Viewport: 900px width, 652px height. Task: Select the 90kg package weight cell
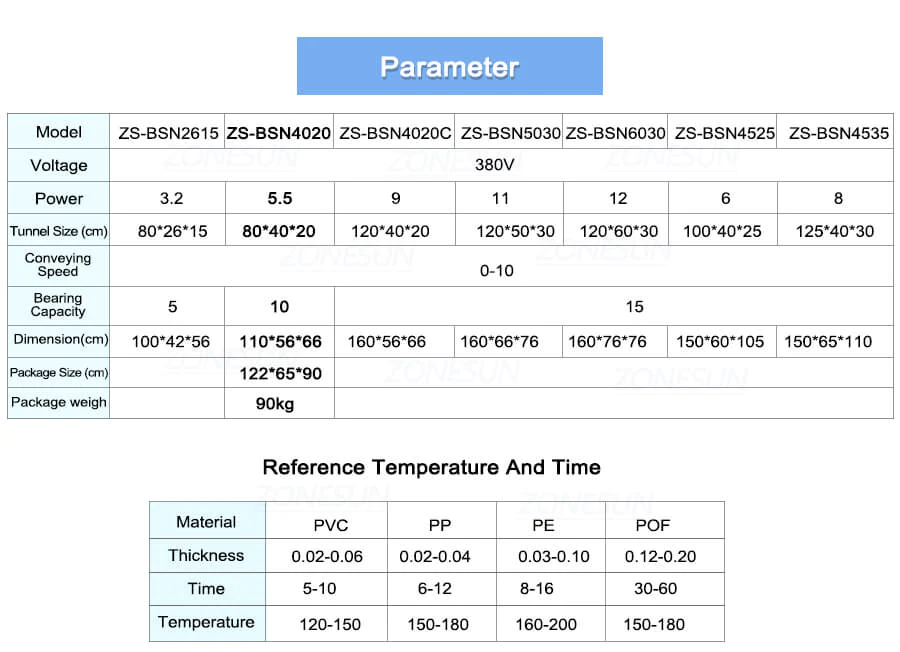tap(280, 404)
